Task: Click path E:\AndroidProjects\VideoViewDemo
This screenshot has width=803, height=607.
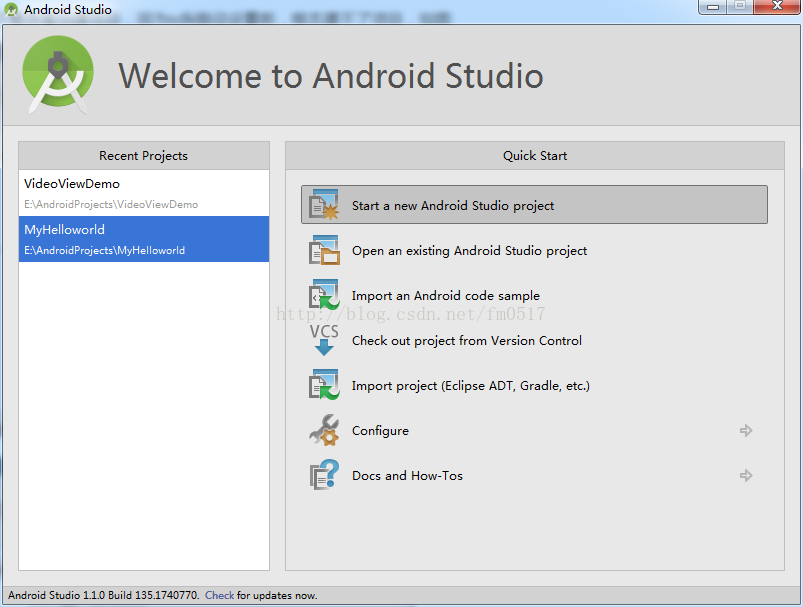Action: tap(111, 204)
